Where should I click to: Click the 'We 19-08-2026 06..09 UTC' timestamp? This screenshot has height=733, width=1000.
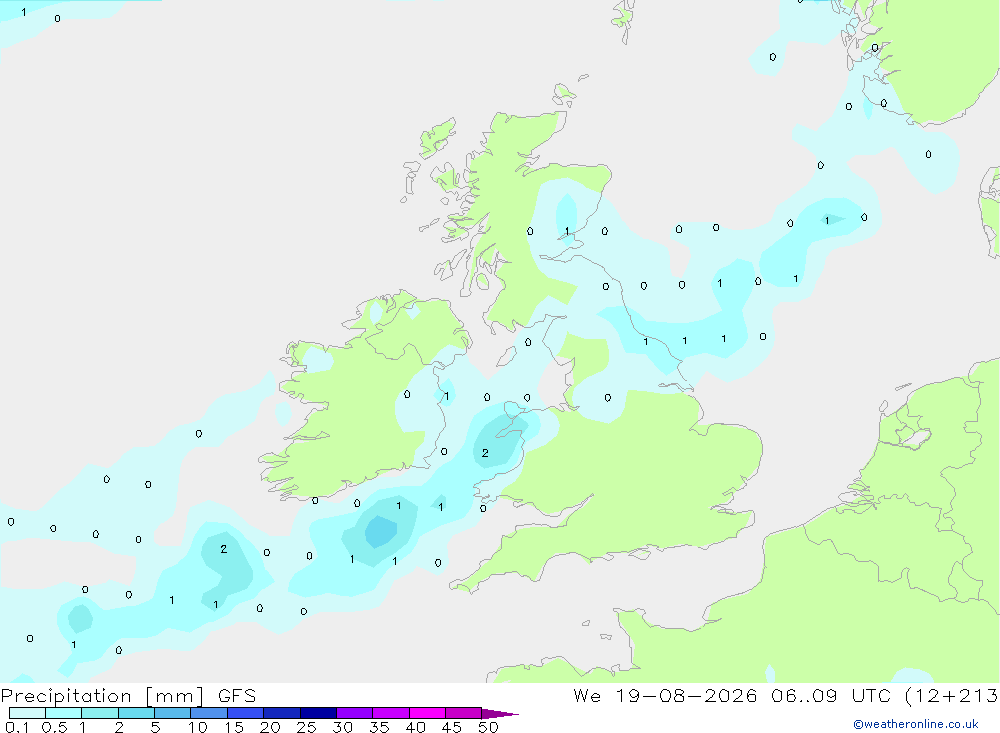(x=732, y=695)
